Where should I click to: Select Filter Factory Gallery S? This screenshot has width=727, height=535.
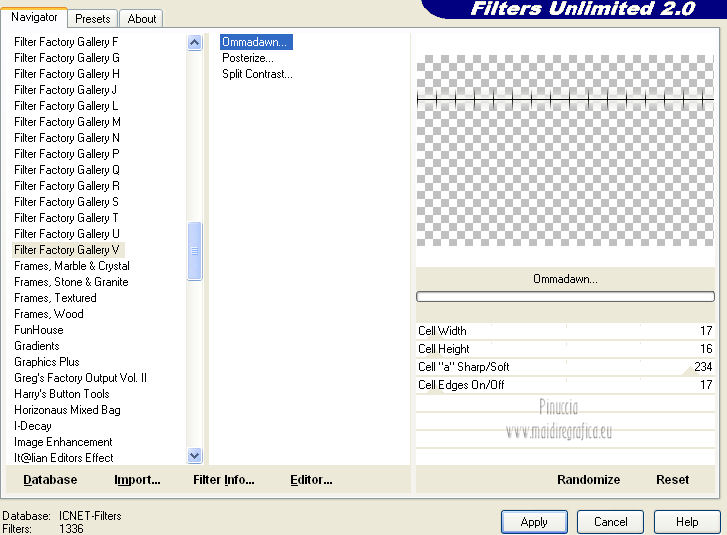coord(66,202)
